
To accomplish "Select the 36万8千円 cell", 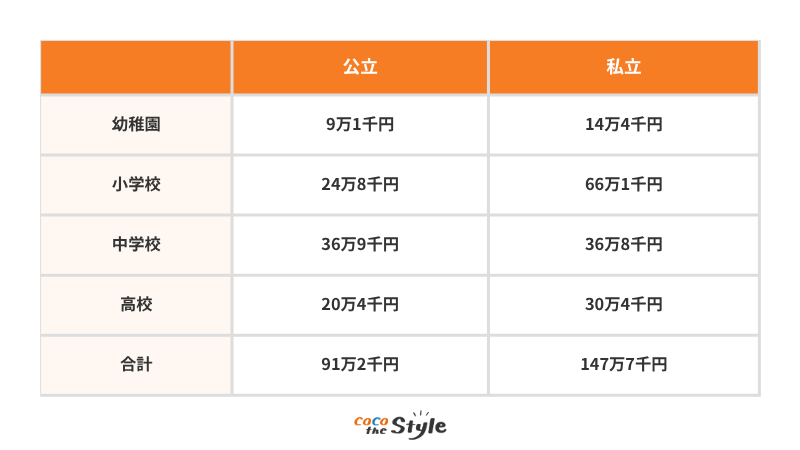I will (x=623, y=245).
